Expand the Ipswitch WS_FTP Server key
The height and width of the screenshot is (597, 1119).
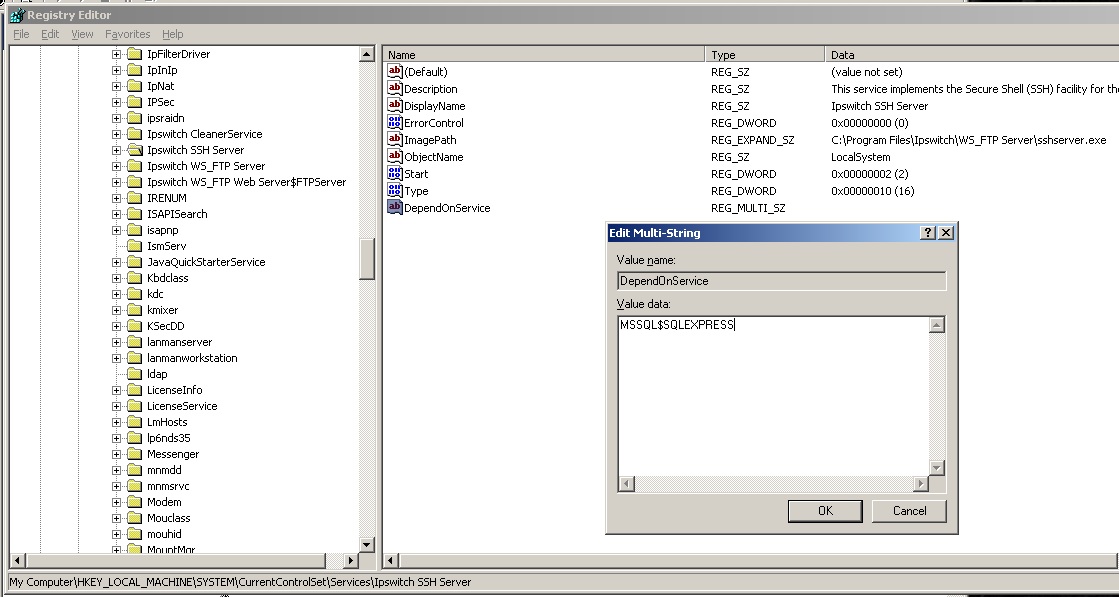116,166
